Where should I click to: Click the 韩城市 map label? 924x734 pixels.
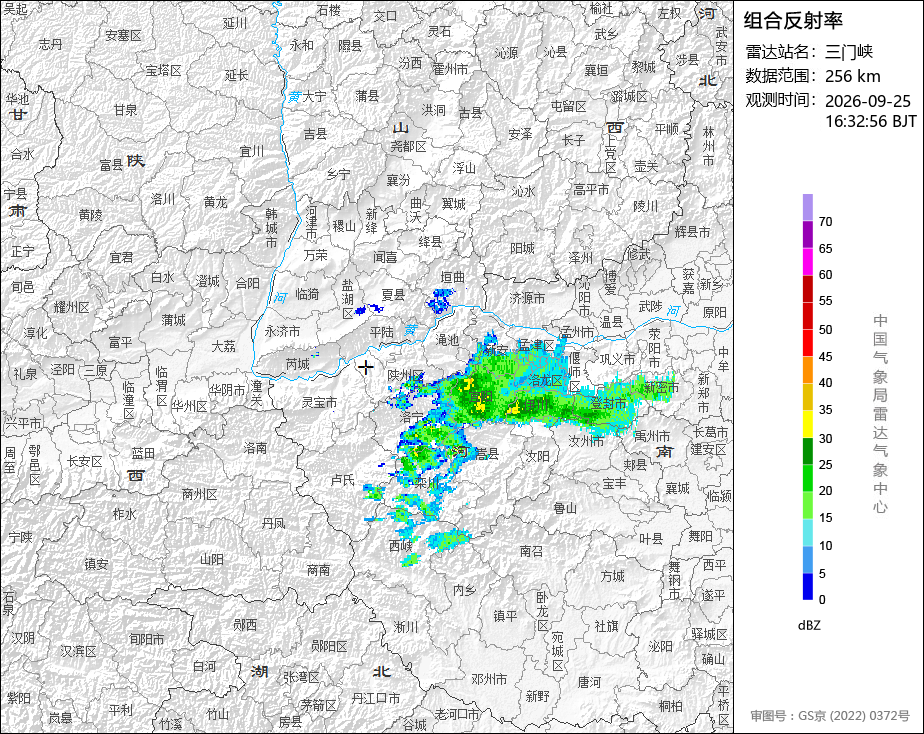pyautogui.click(x=271, y=228)
